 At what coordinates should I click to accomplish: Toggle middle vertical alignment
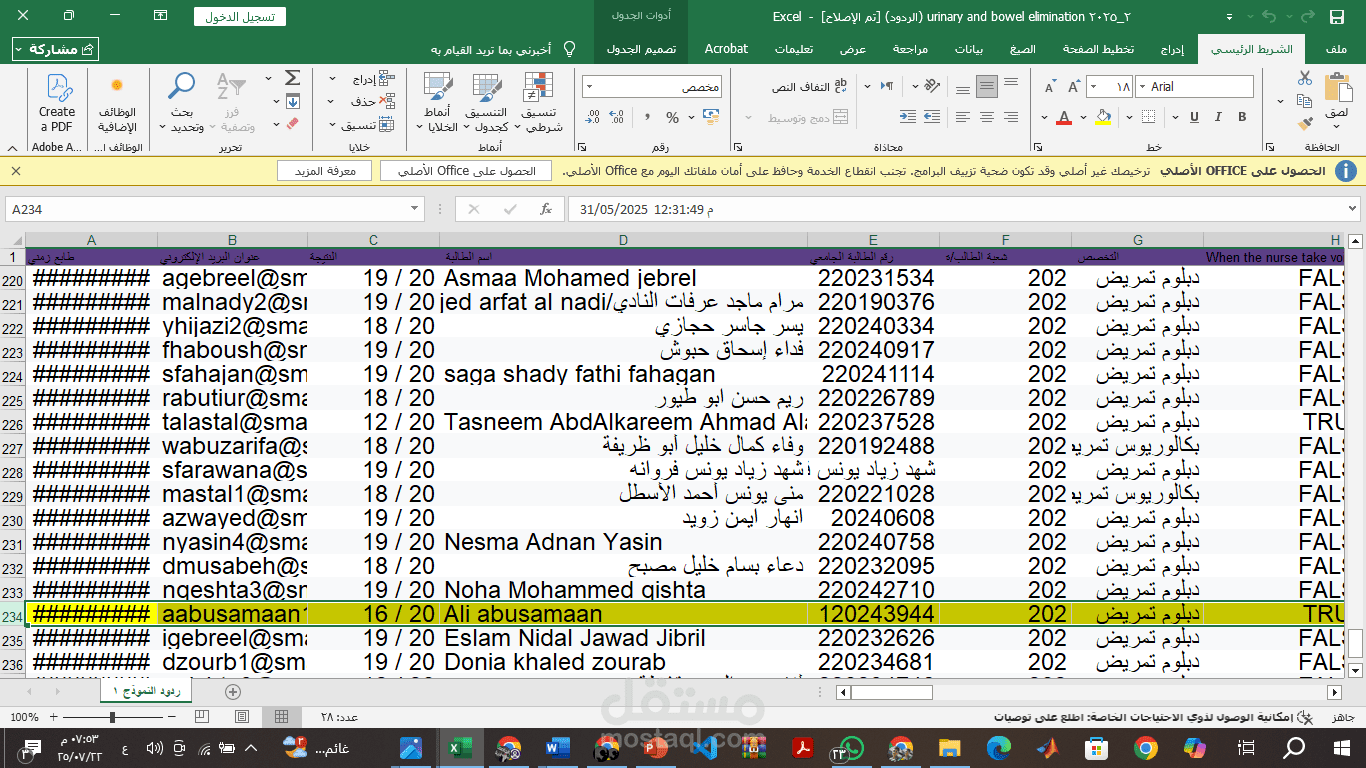987,87
